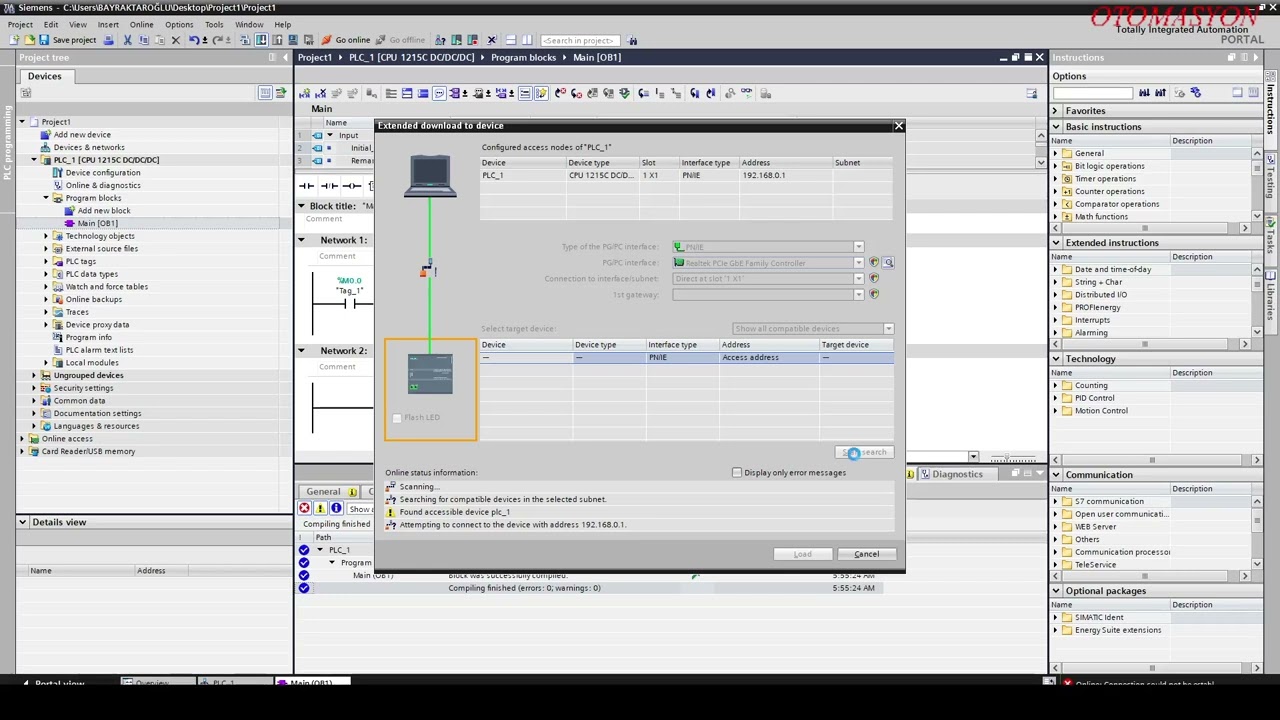Click the Load button in download dialog
The height and width of the screenshot is (720, 1280).
coord(803,554)
